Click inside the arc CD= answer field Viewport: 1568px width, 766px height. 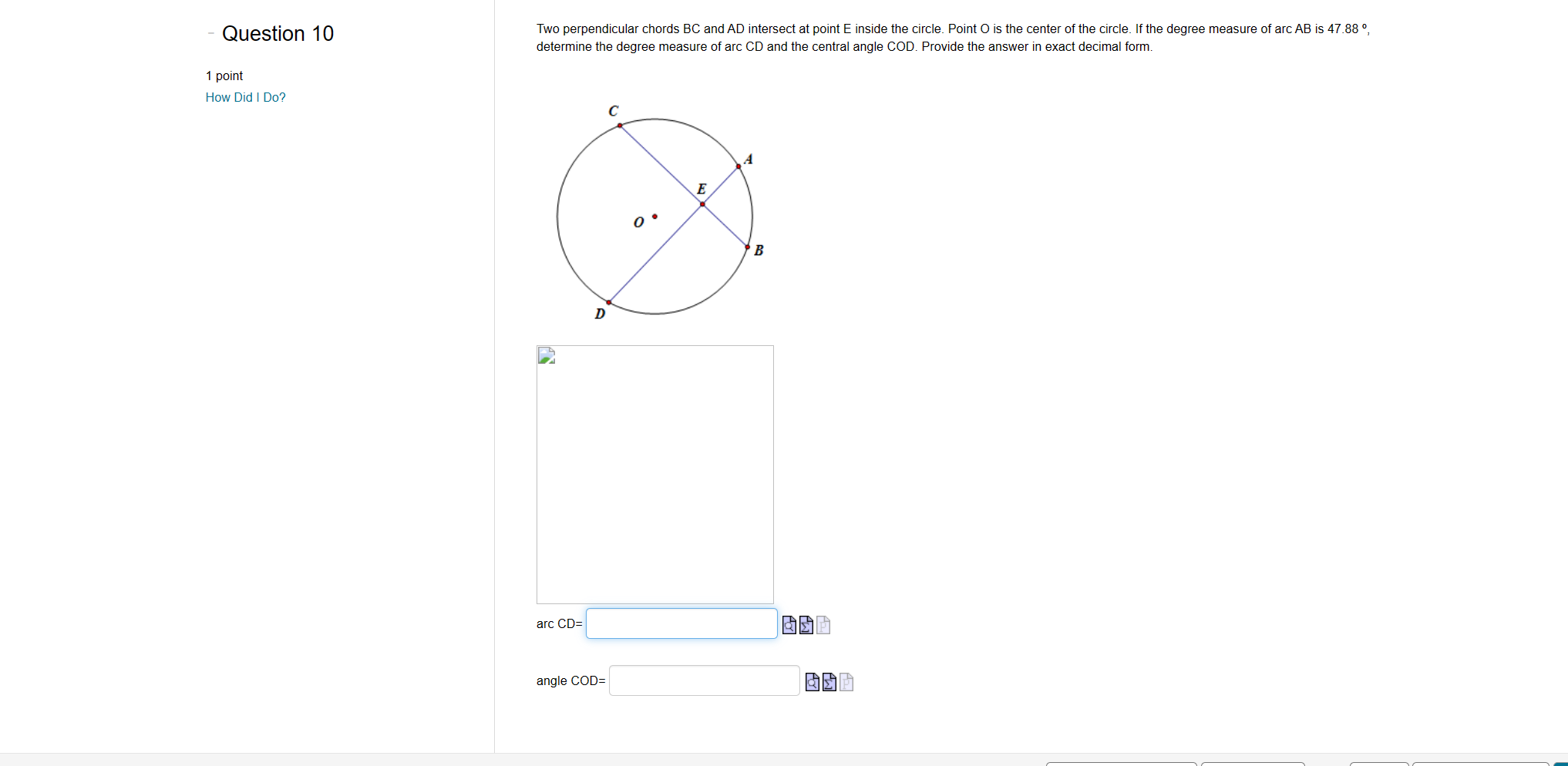click(x=681, y=623)
